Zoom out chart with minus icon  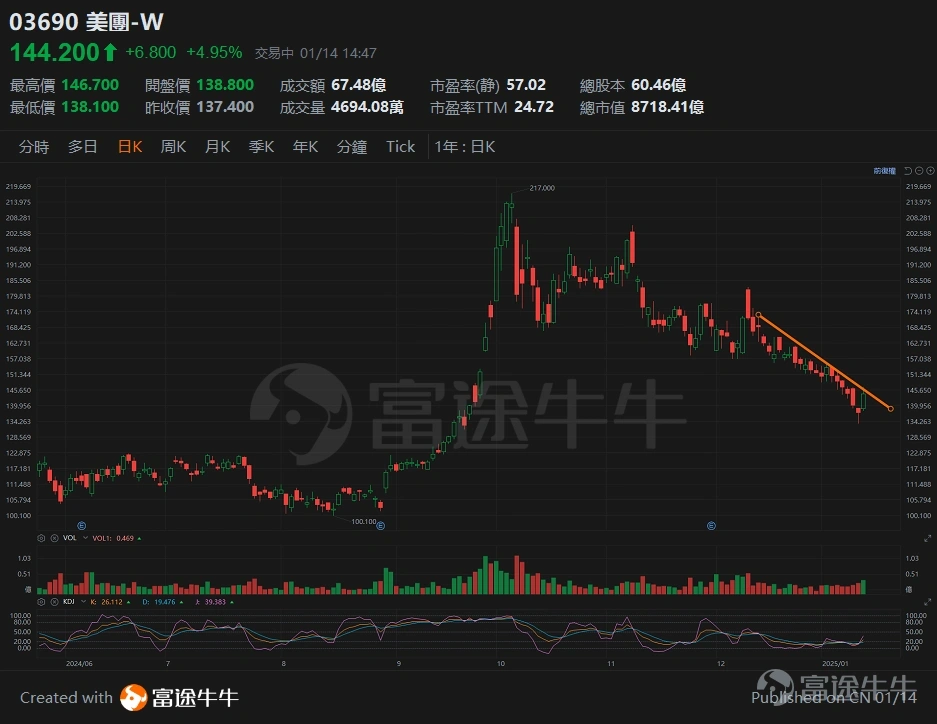point(919,171)
